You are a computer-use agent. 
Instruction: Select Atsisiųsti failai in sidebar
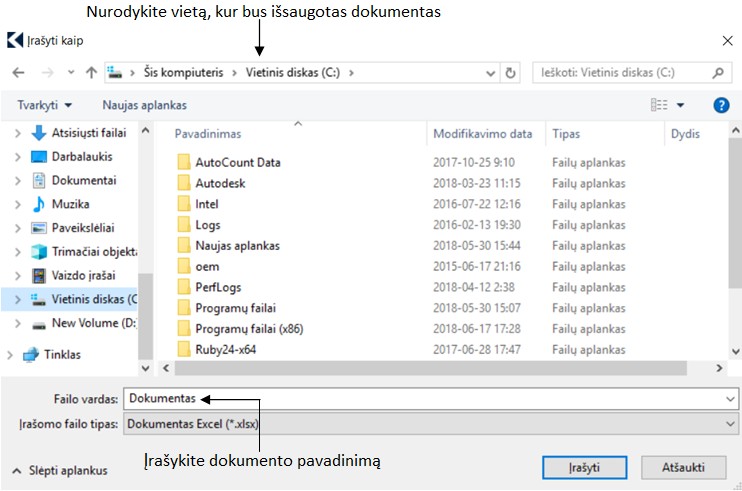[88, 133]
